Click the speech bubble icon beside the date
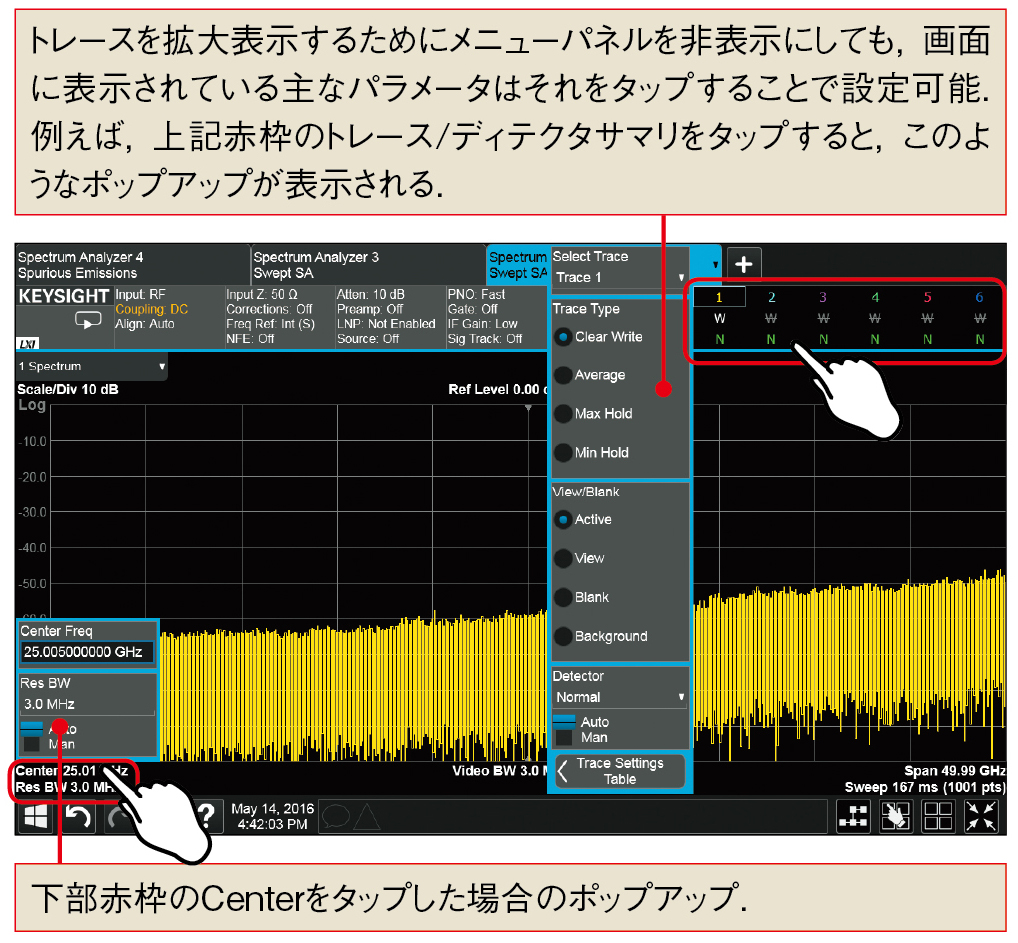1018x943 pixels. coord(336,816)
